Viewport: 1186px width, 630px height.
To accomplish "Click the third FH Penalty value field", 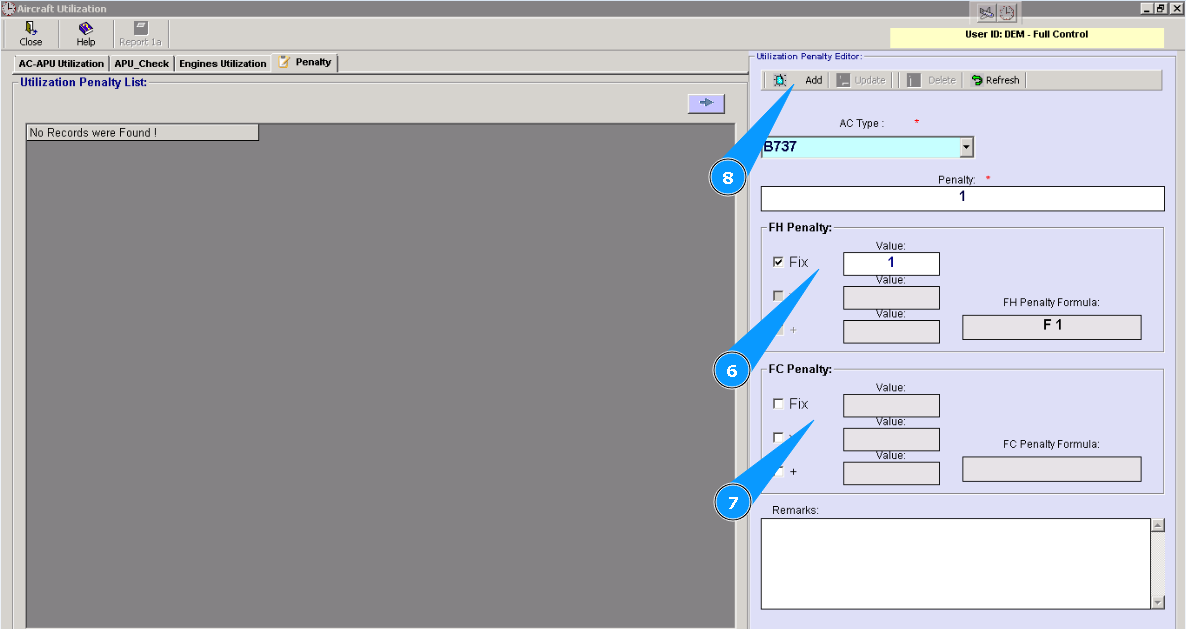I will click(x=891, y=331).
